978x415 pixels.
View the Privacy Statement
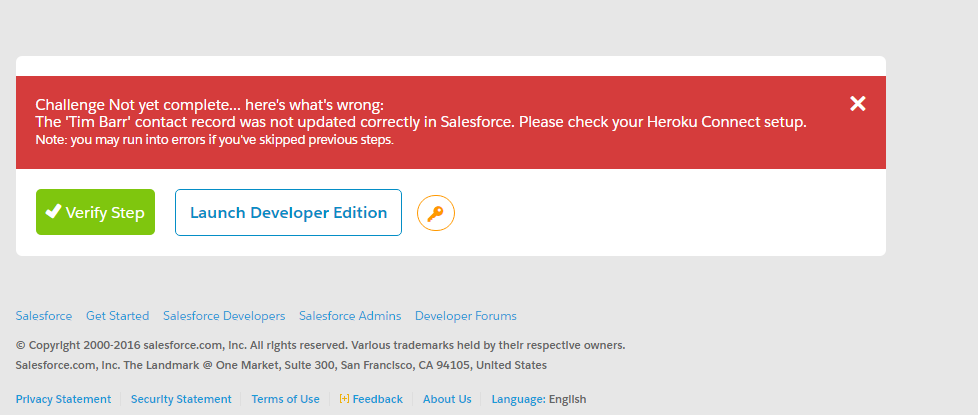(x=63, y=399)
